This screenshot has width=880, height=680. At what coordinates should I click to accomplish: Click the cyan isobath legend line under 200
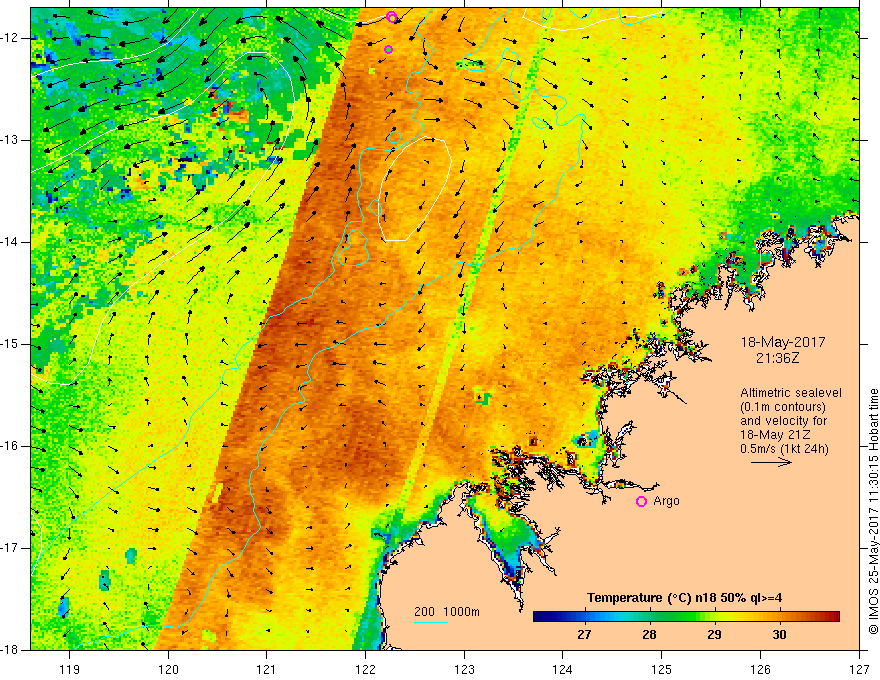431,622
